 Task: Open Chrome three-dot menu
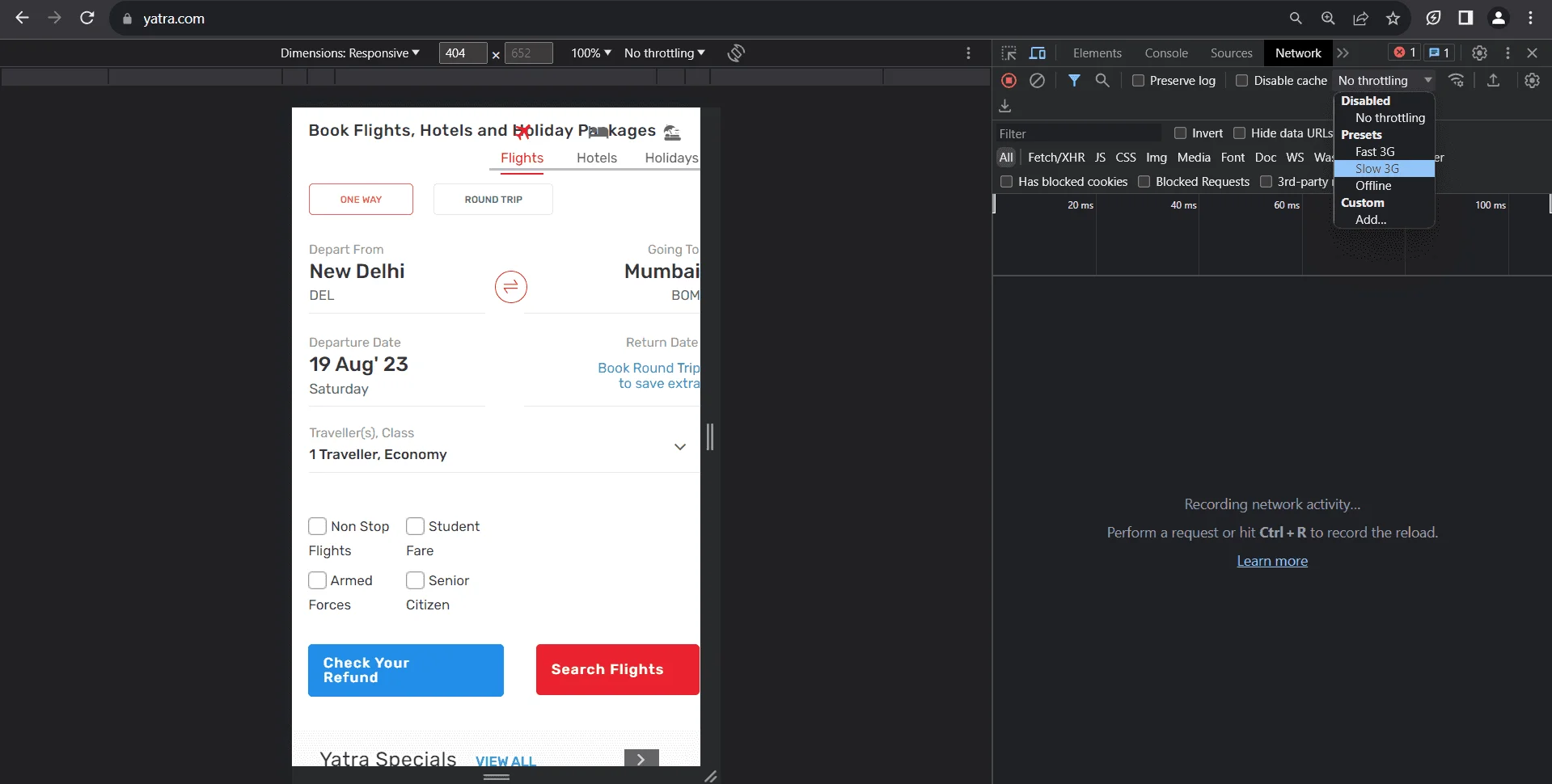tap(1531, 18)
